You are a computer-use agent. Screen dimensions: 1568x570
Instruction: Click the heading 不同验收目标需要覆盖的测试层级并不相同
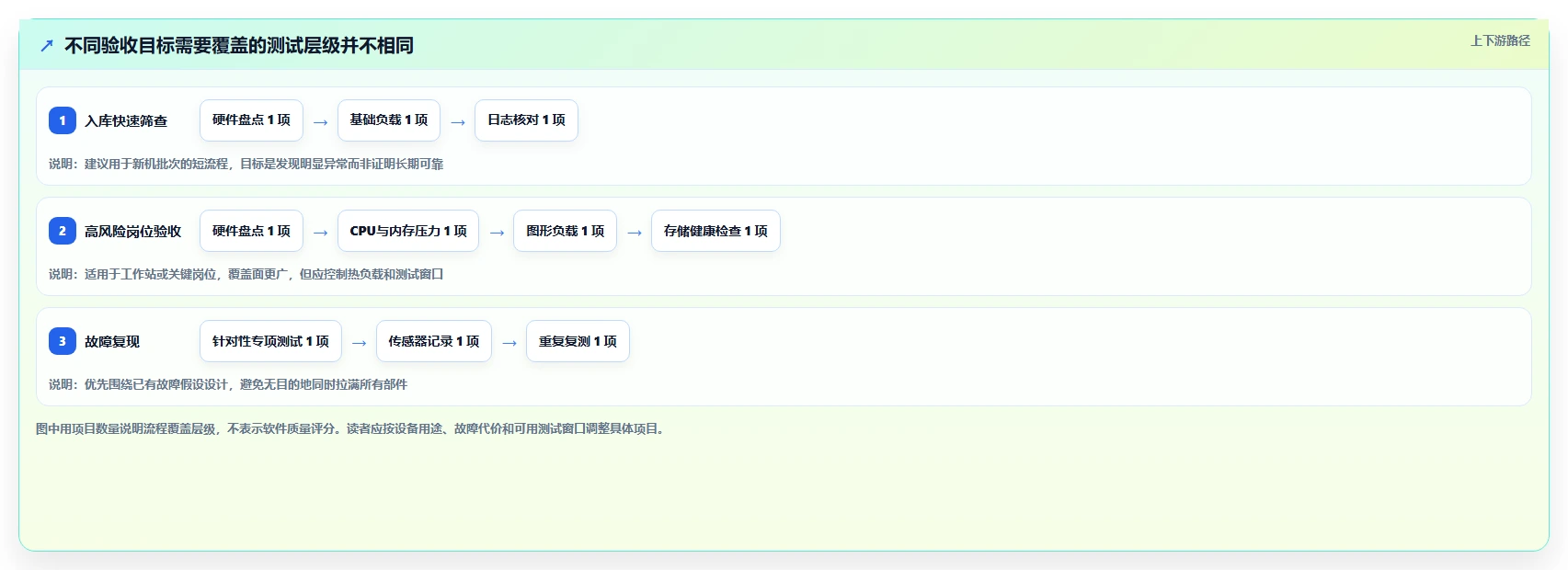[239, 45]
